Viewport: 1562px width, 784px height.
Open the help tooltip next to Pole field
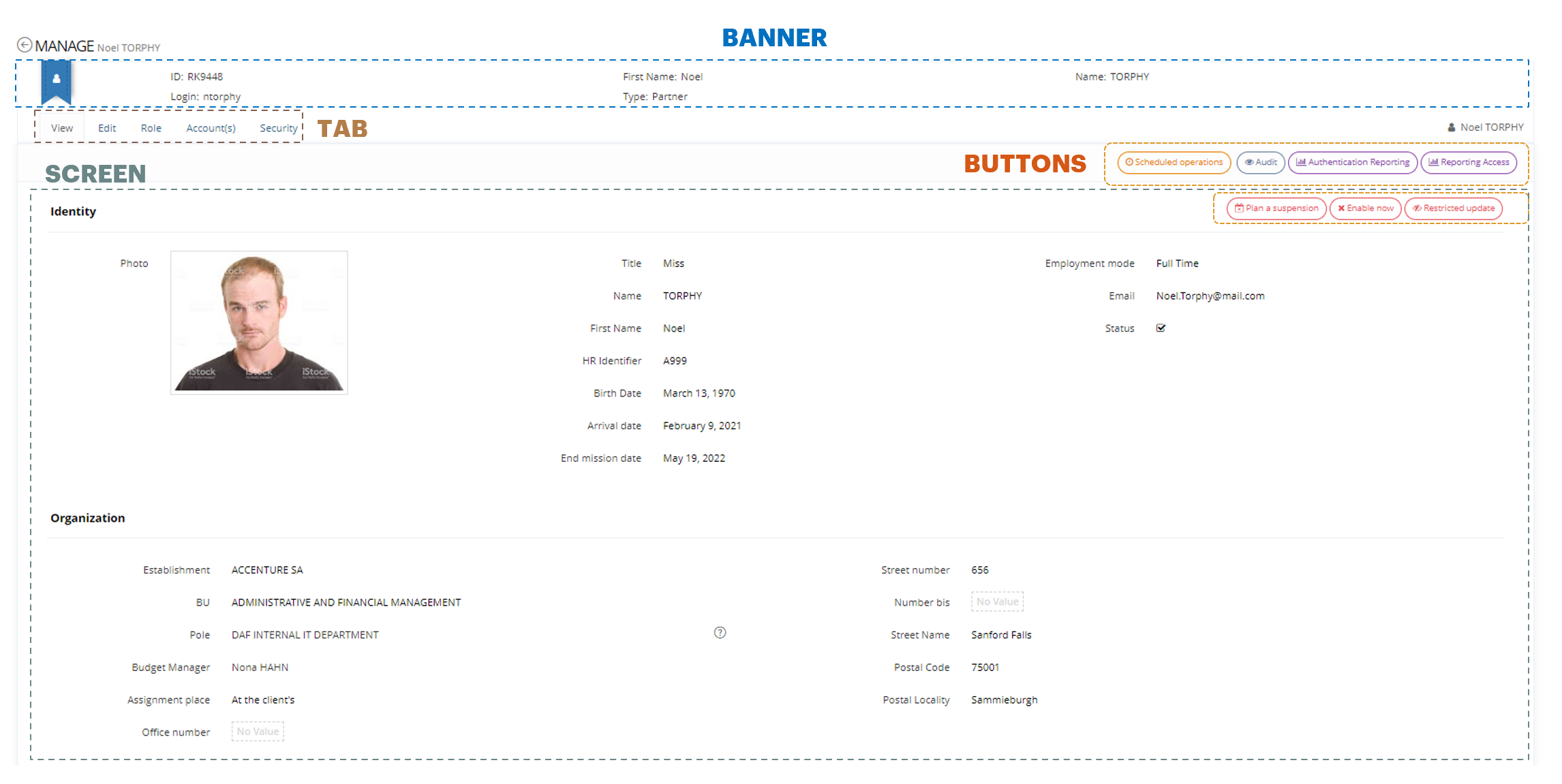click(x=720, y=633)
